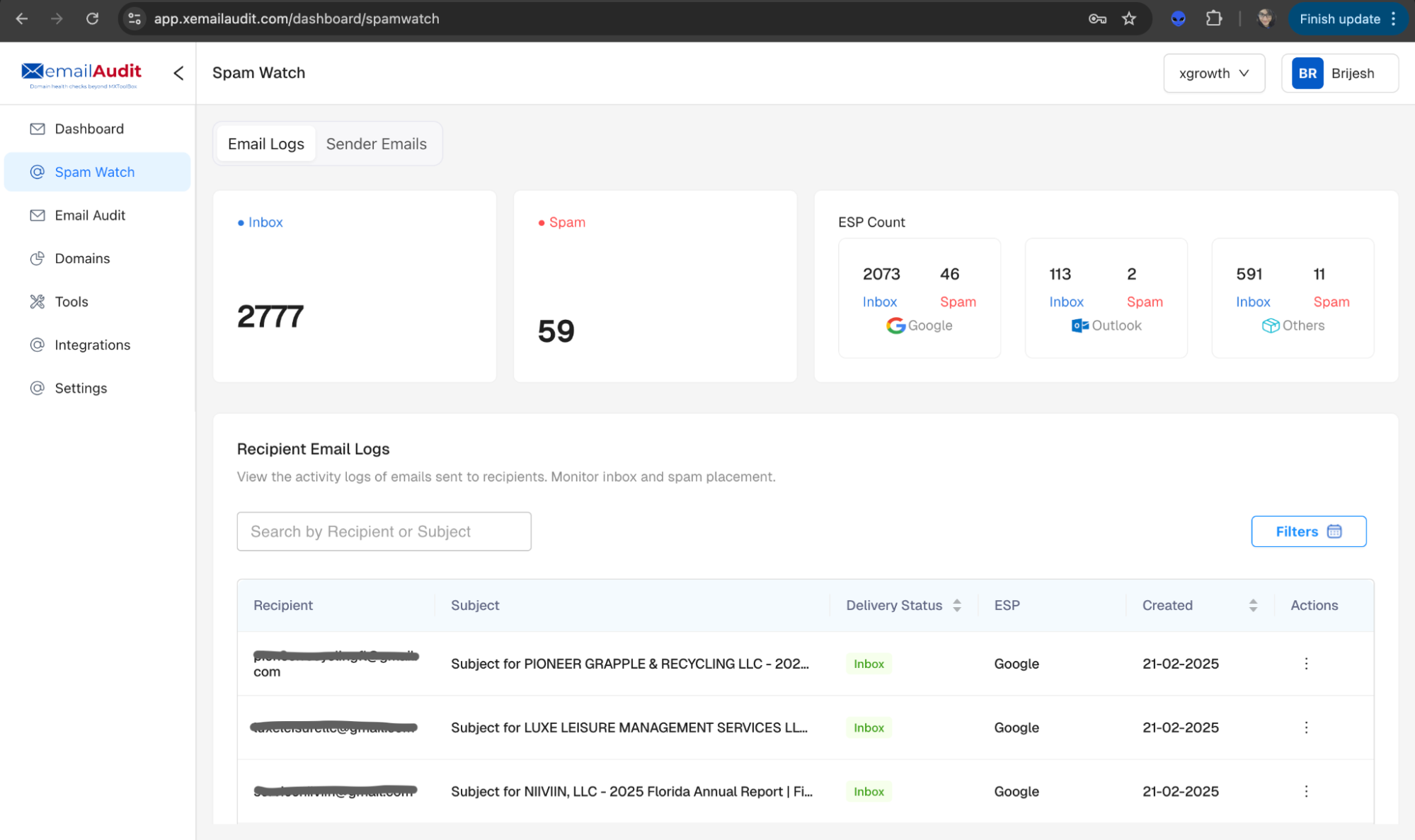Switch to the Sender Emails tab

pos(376,144)
